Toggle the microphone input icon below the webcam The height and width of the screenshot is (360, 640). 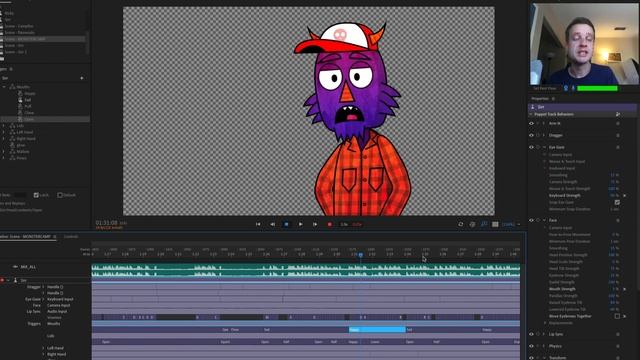tap(573, 88)
